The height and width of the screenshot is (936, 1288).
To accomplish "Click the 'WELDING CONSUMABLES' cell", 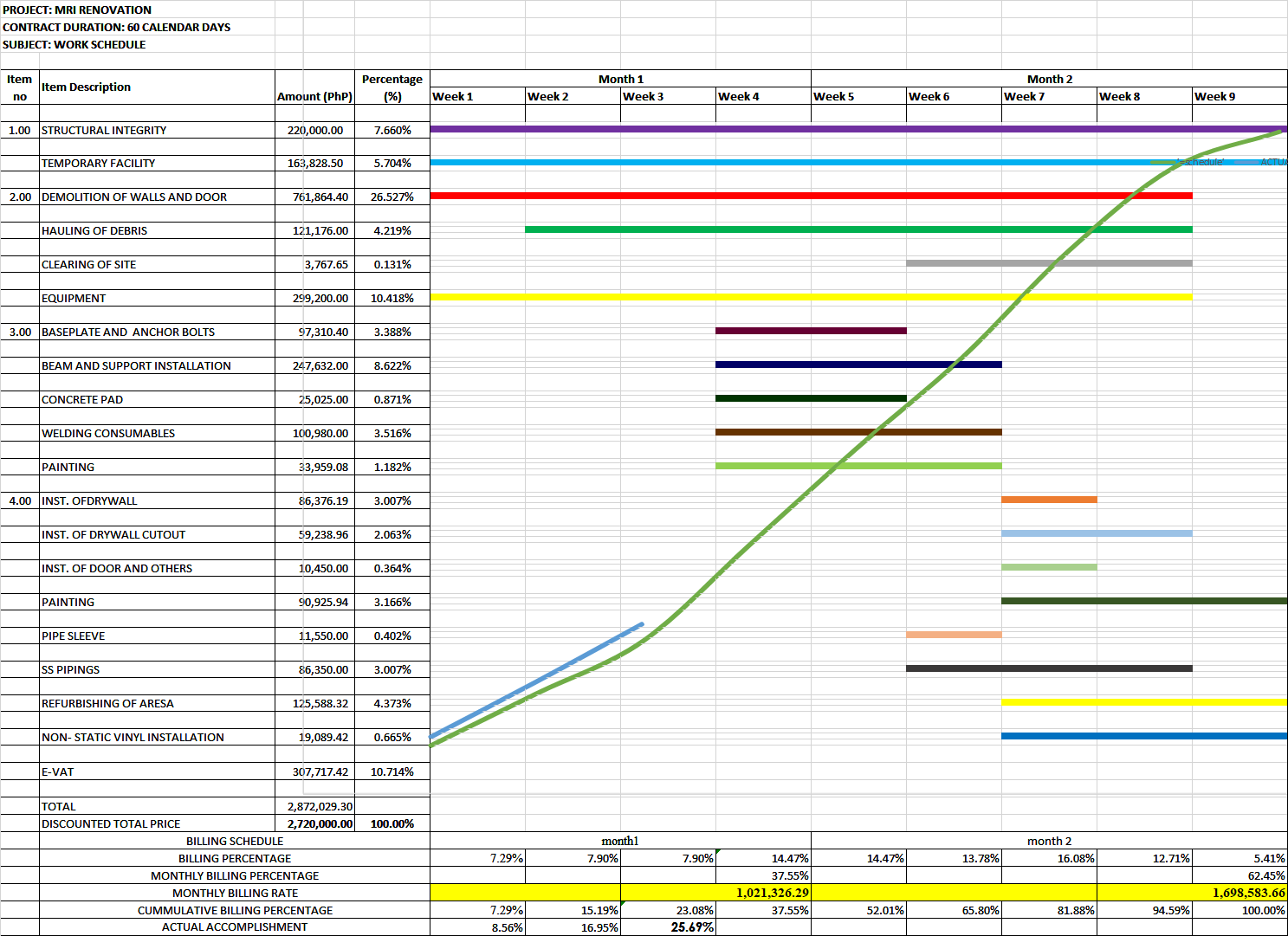I will [x=157, y=433].
